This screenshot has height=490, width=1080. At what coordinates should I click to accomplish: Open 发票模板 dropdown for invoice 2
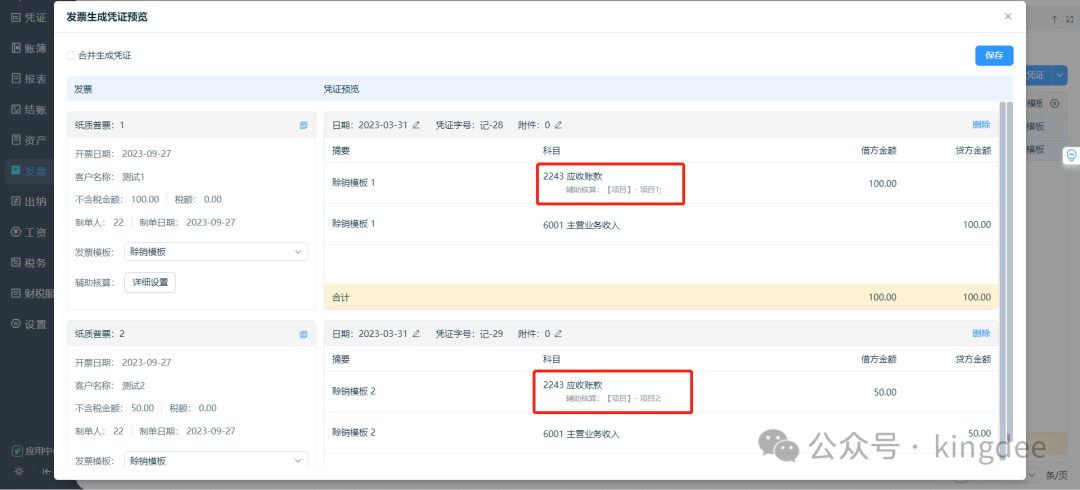pyautogui.click(x=215, y=460)
